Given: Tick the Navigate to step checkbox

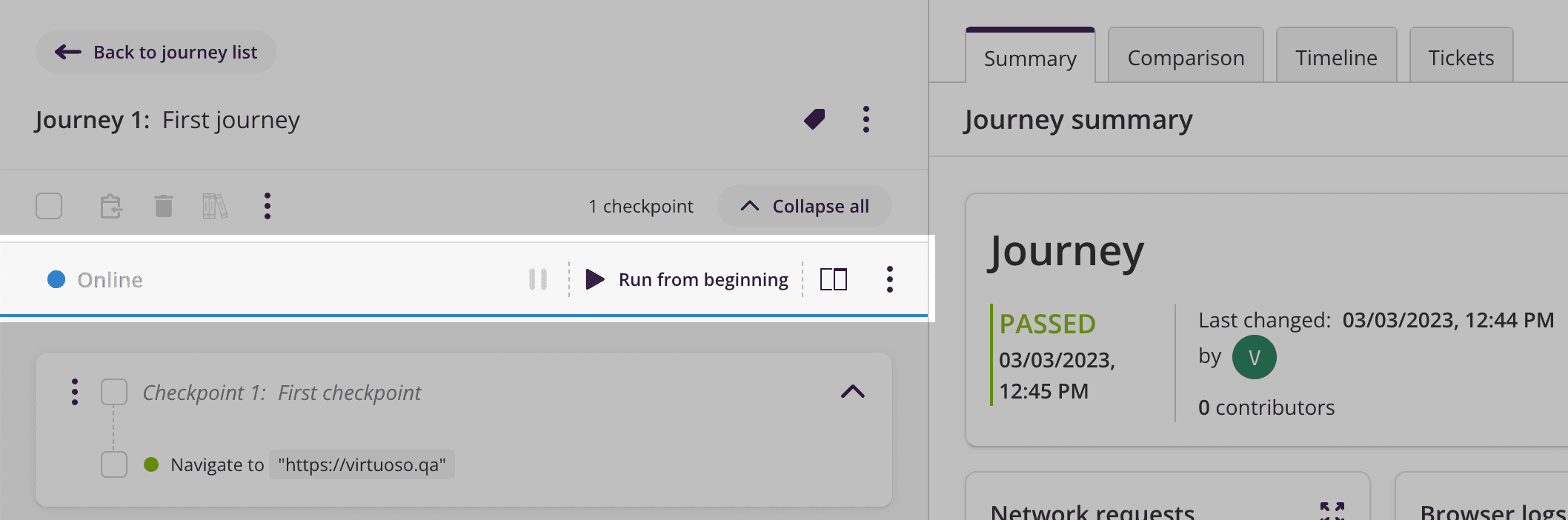Looking at the screenshot, I should click(x=114, y=464).
